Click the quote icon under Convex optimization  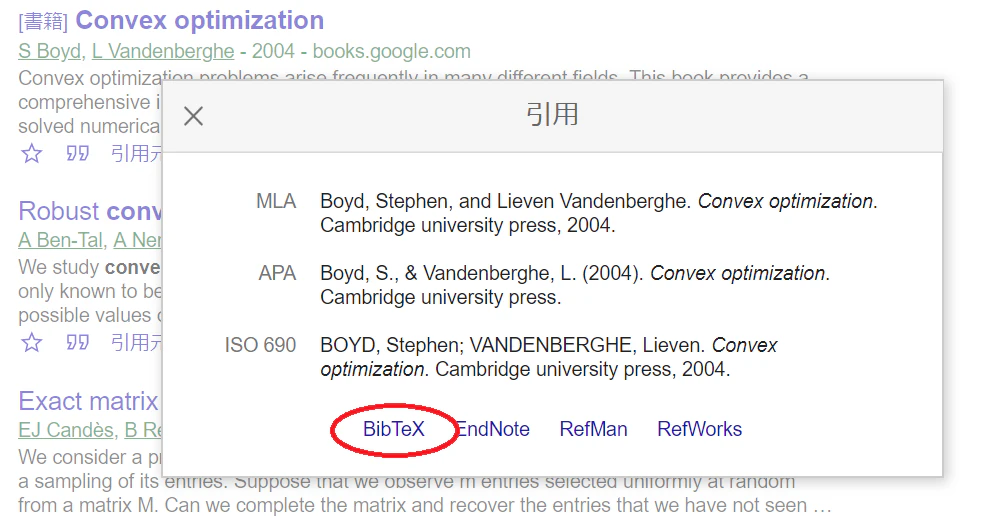[x=77, y=153]
